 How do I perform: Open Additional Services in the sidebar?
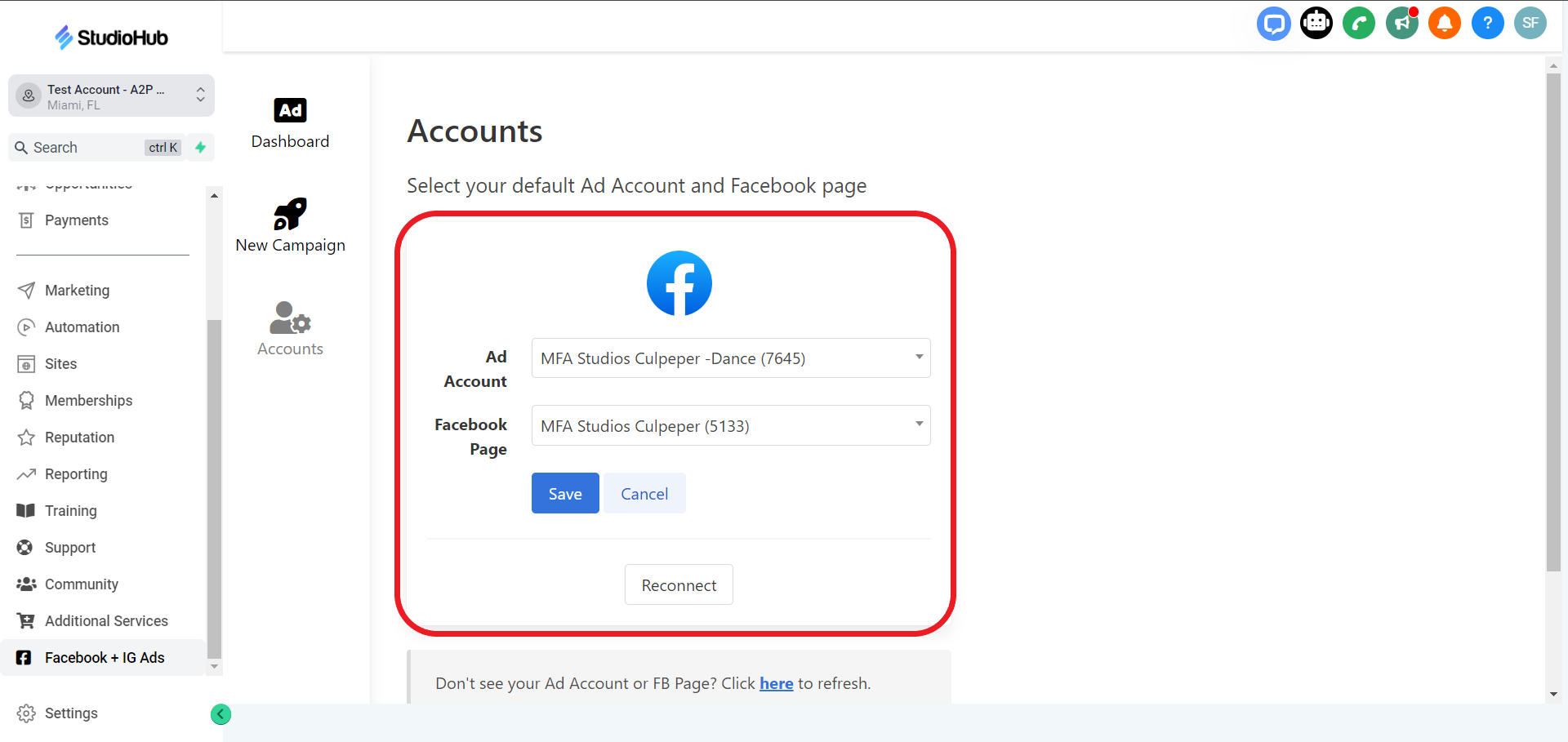point(103,621)
